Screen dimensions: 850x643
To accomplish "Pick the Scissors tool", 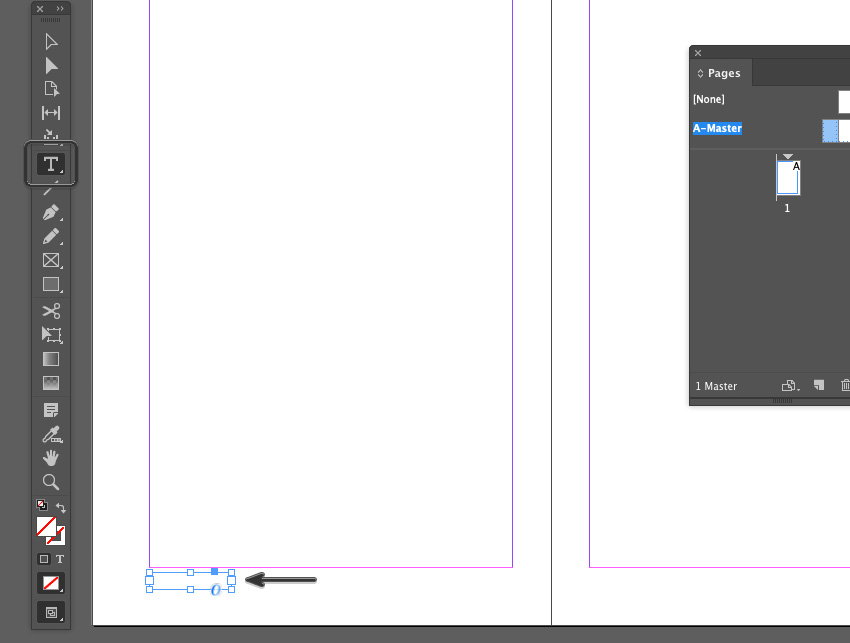I will click(x=50, y=310).
